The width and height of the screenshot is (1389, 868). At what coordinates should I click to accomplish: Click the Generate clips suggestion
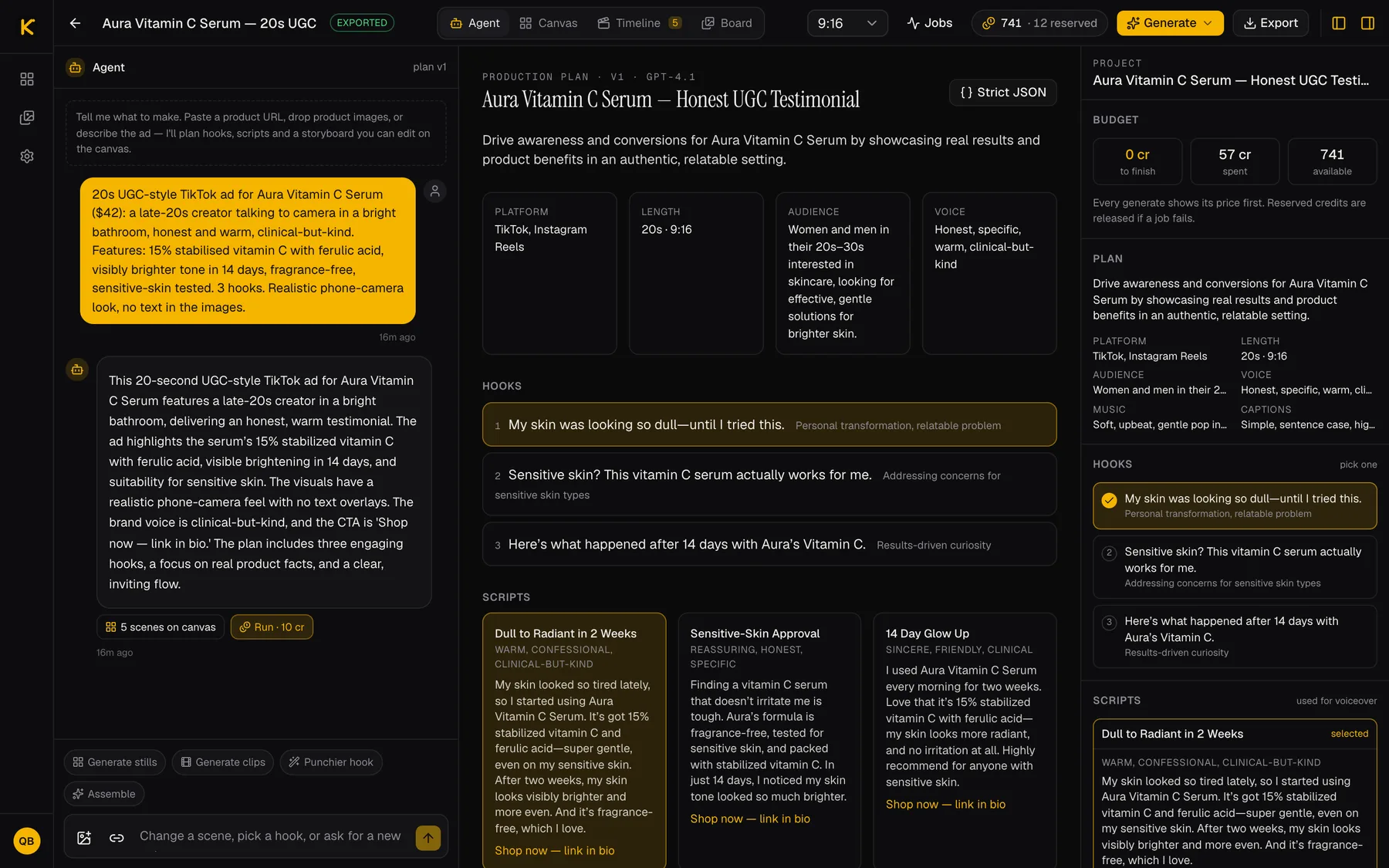[222, 762]
